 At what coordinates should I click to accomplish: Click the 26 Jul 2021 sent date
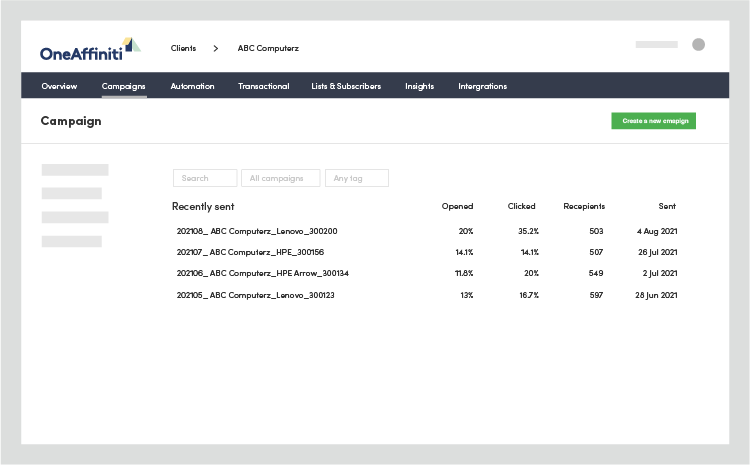point(657,252)
